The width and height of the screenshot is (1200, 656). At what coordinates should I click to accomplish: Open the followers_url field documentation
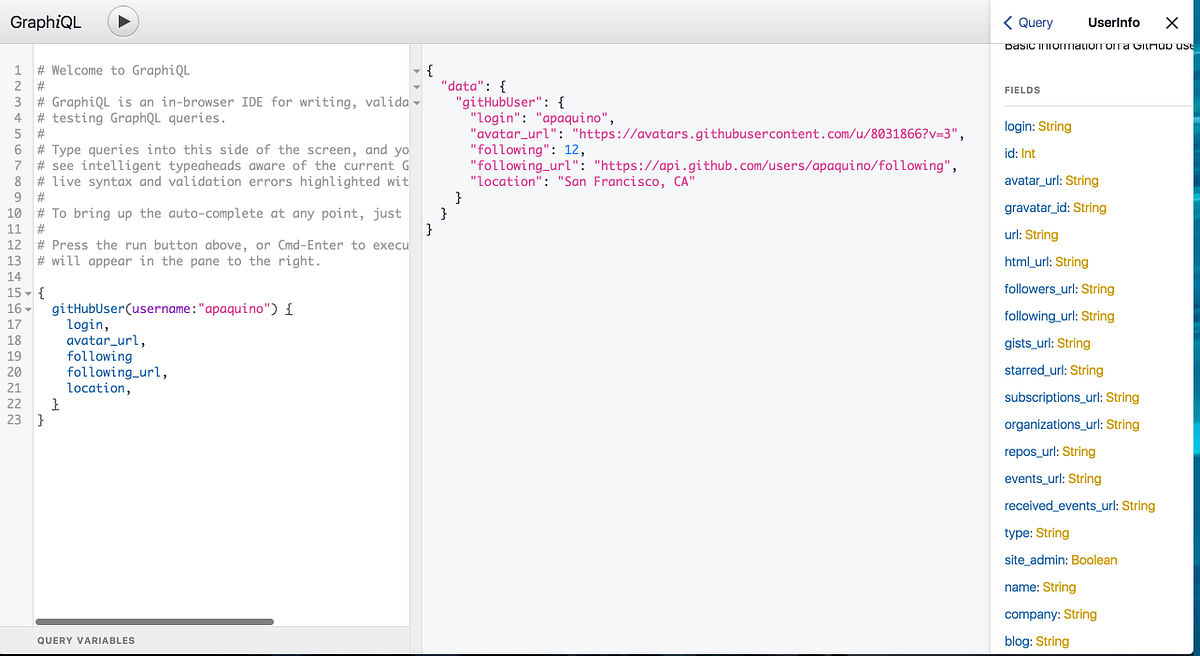point(1038,288)
